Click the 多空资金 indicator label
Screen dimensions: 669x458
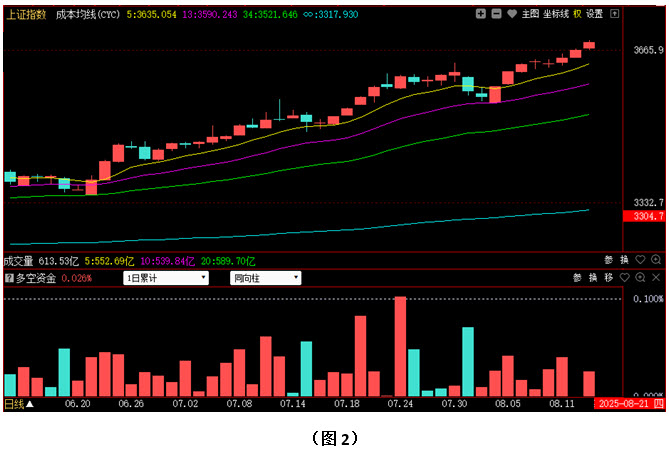tap(36, 278)
